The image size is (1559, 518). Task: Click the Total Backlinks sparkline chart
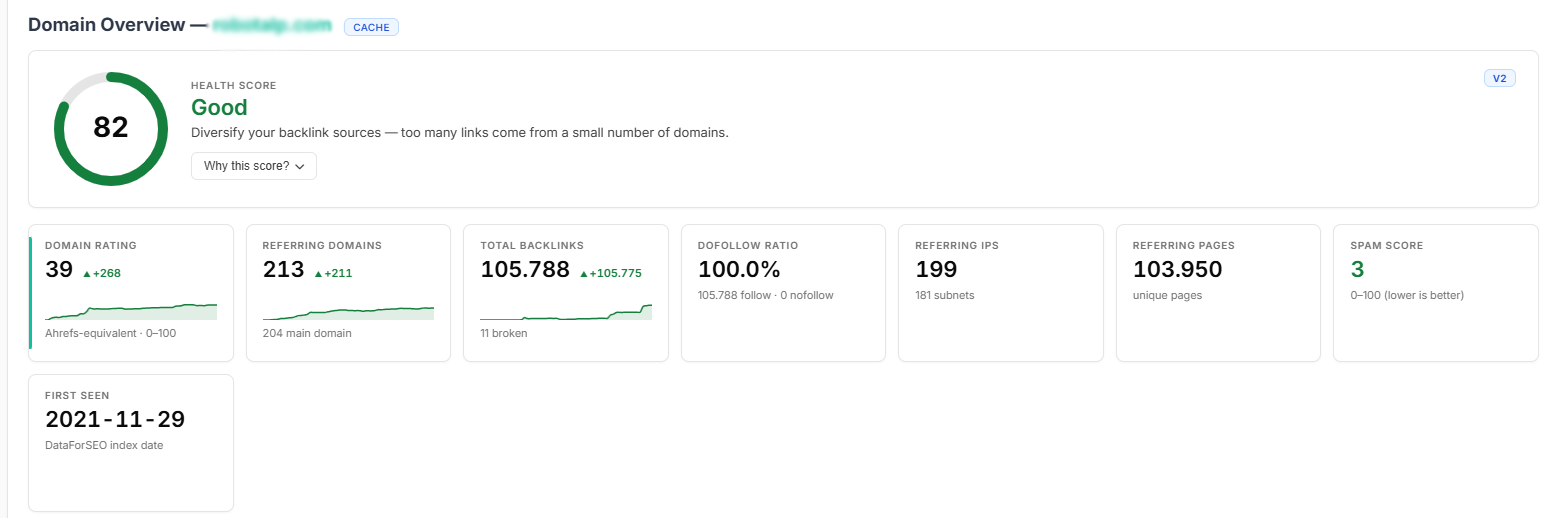(x=566, y=310)
